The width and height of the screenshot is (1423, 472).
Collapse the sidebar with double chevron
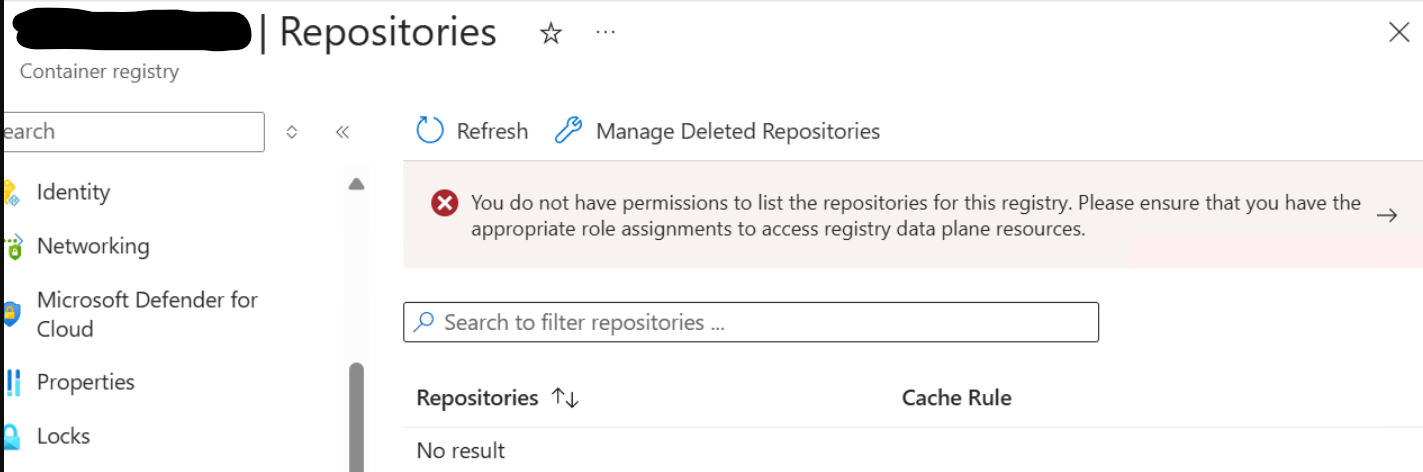point(342,132)
